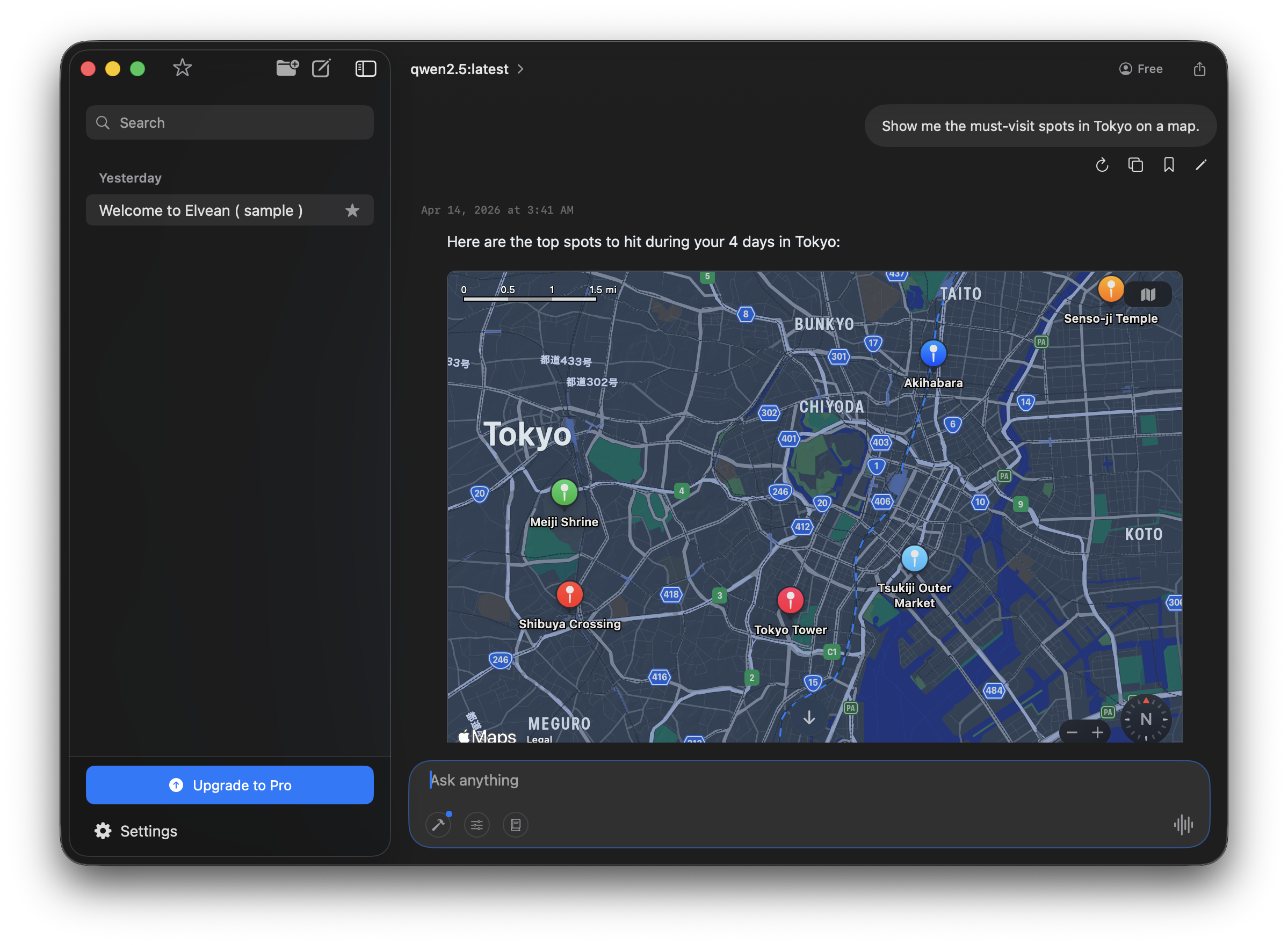Viewport: 1288px width, 945px height.
Task: Open the knowledge book icon in input bar
Action: [x=515, y=824]
